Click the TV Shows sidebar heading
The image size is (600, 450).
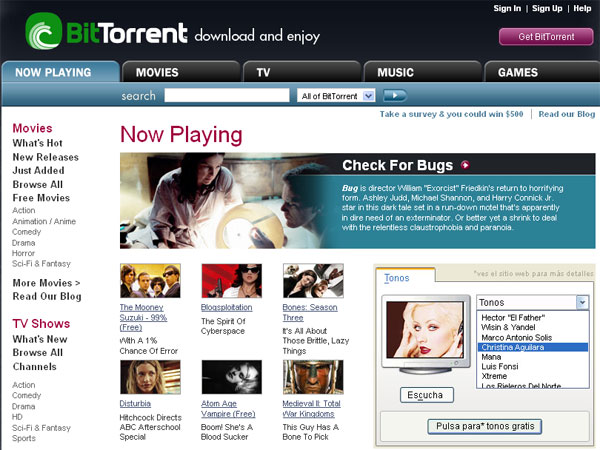click(41, 324)
